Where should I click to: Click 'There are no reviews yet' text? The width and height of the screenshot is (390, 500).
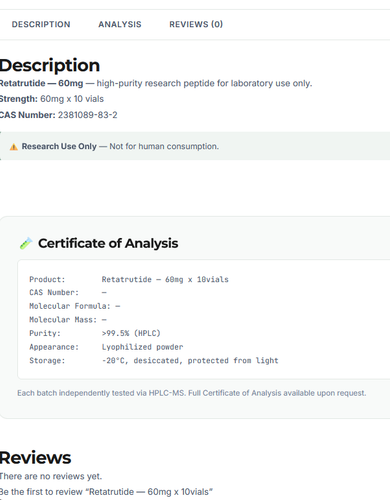(51, 476)
